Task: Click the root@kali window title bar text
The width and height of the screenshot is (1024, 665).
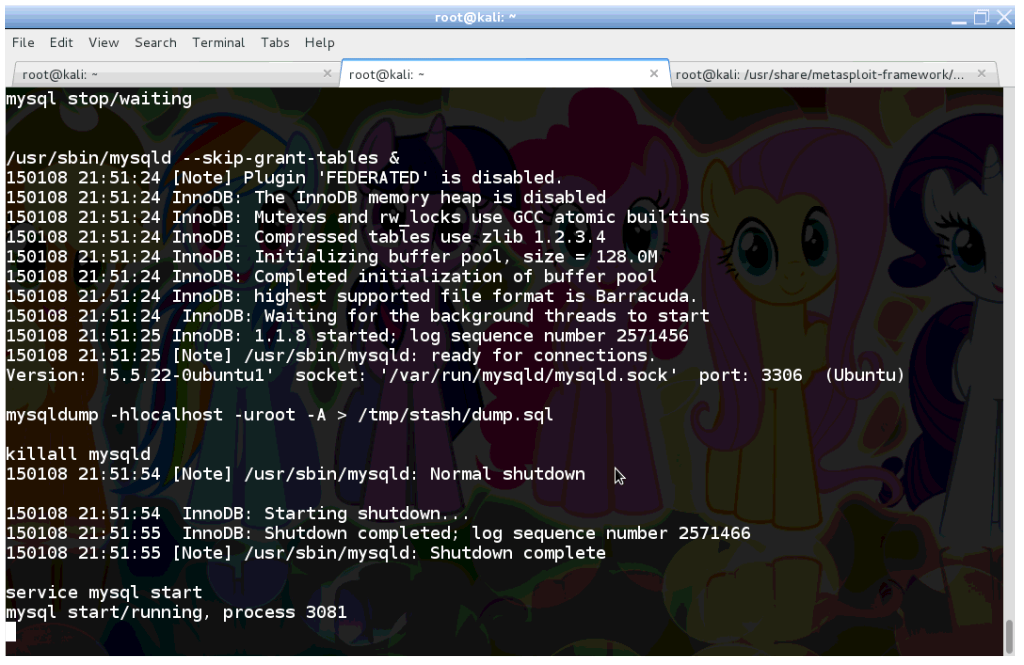Action: (475, 18)
